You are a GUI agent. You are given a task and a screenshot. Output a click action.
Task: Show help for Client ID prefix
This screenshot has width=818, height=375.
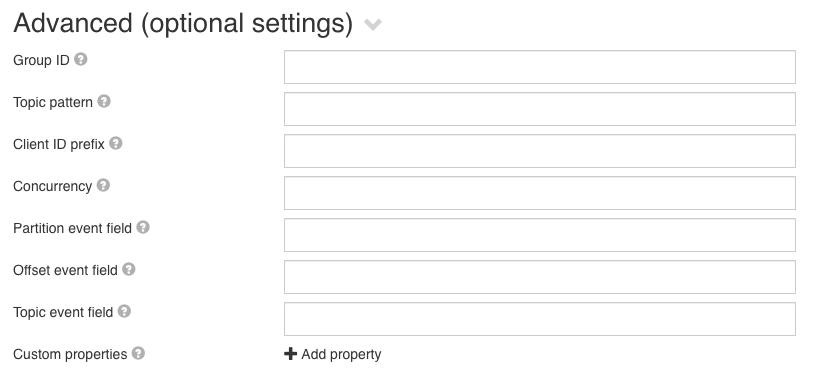(116, 143)
